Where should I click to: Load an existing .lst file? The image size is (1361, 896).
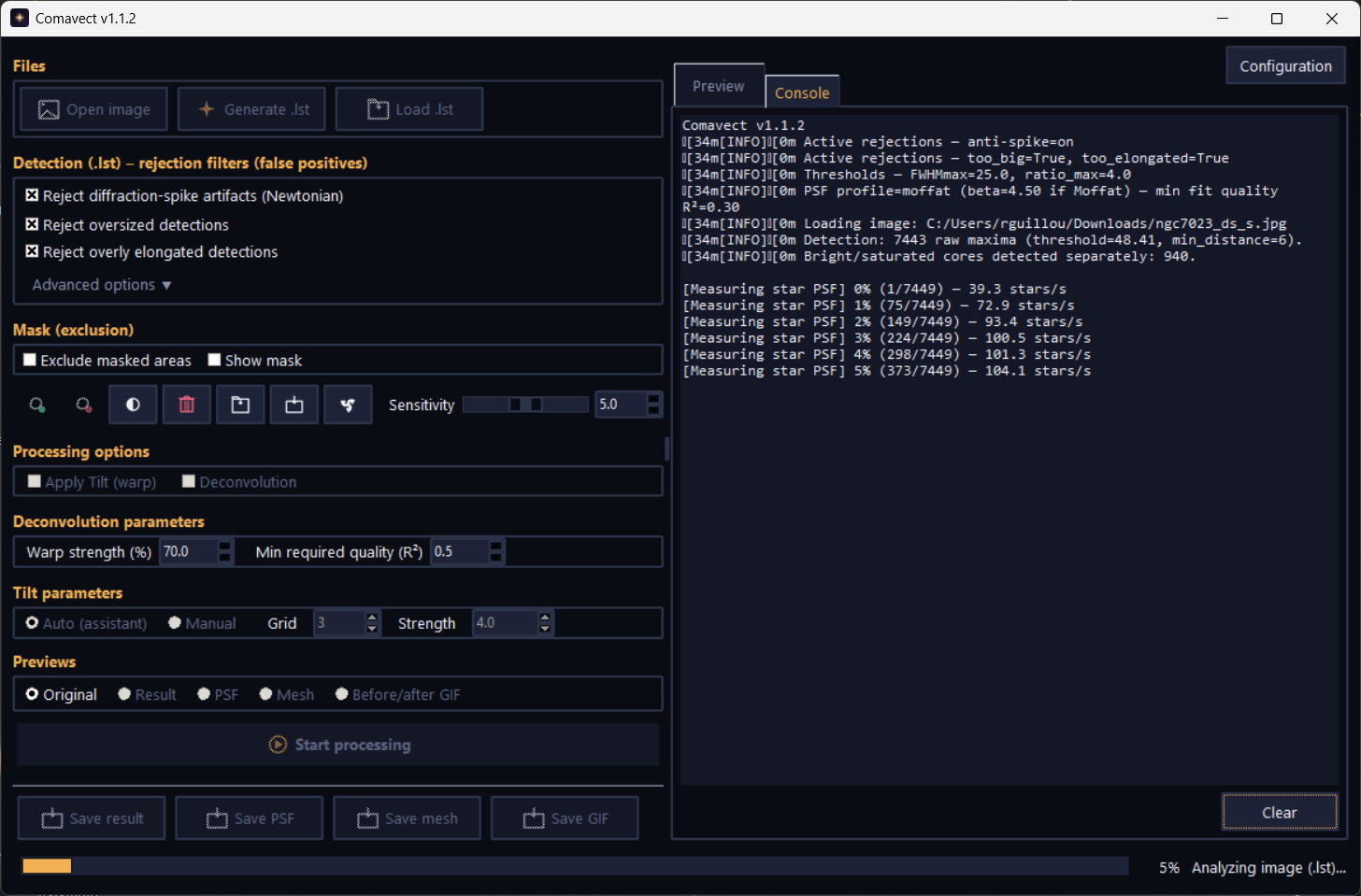[409, 109]
